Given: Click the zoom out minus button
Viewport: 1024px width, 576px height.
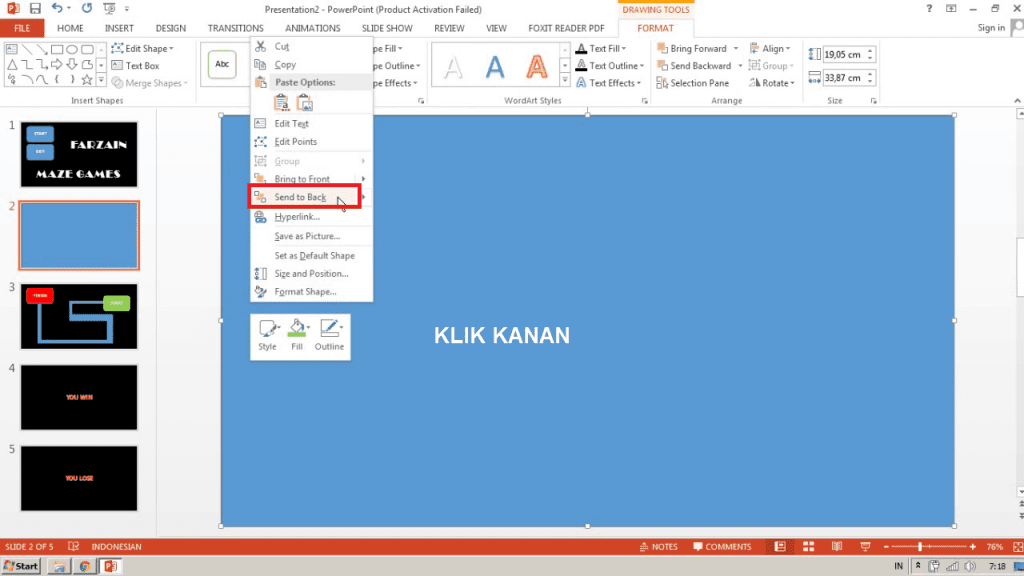Looking at the screenshot, I should (886, 547).
